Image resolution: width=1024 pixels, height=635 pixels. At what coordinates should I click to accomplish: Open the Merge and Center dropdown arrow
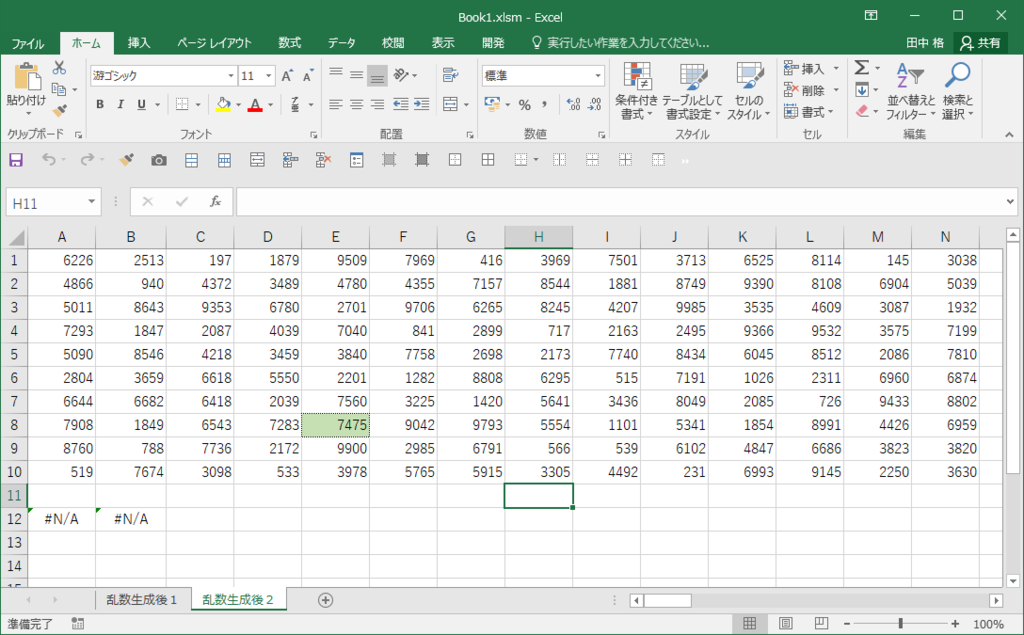click(x=466, y=105)
